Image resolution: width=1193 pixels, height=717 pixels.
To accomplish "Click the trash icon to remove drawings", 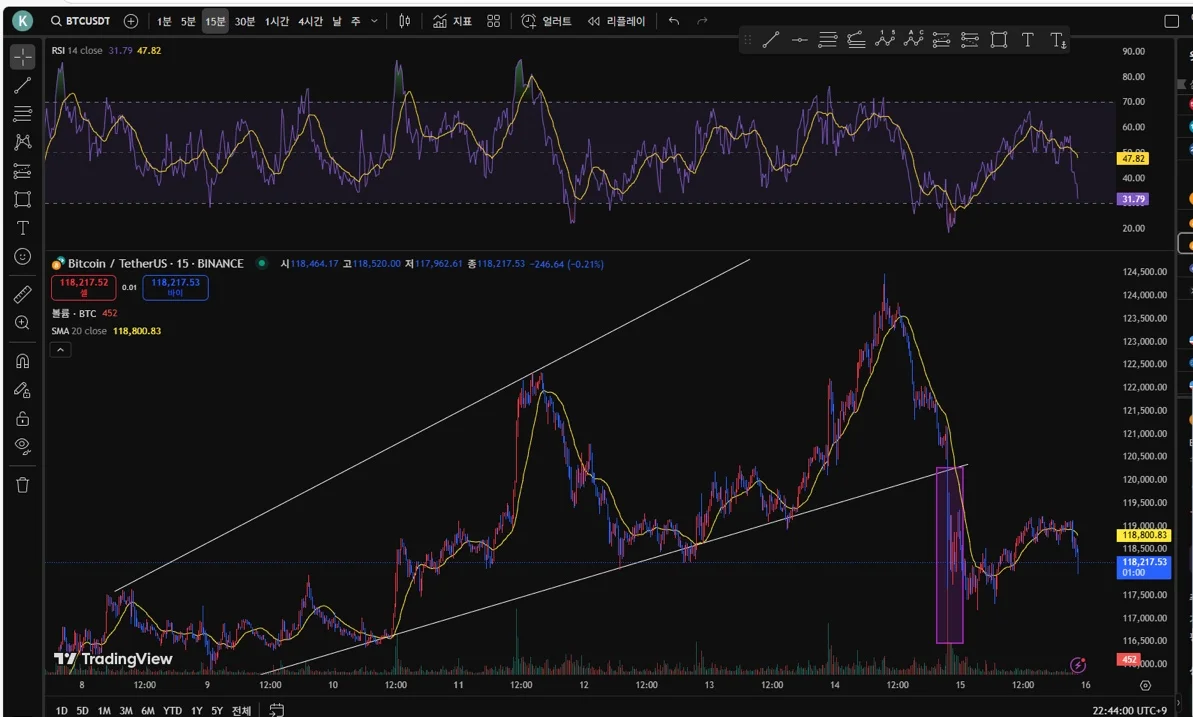I will coord(22,485).
